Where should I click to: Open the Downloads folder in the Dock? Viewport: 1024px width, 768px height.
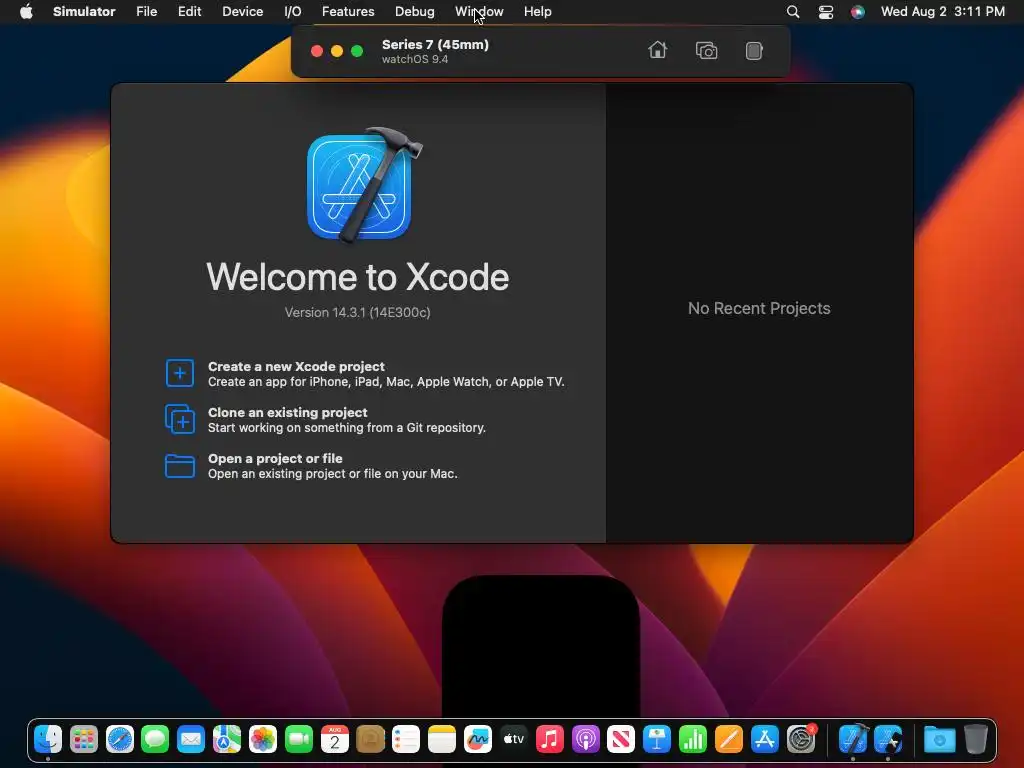[940, 739]
